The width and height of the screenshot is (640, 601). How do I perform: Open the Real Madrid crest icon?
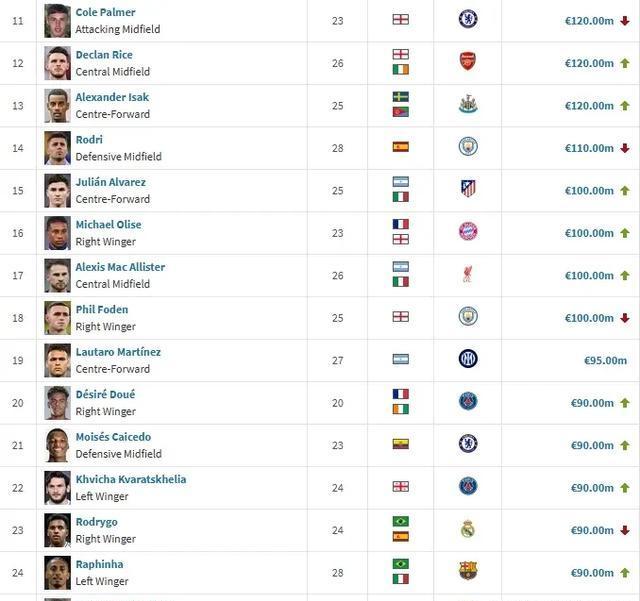[x=467, y=529]
